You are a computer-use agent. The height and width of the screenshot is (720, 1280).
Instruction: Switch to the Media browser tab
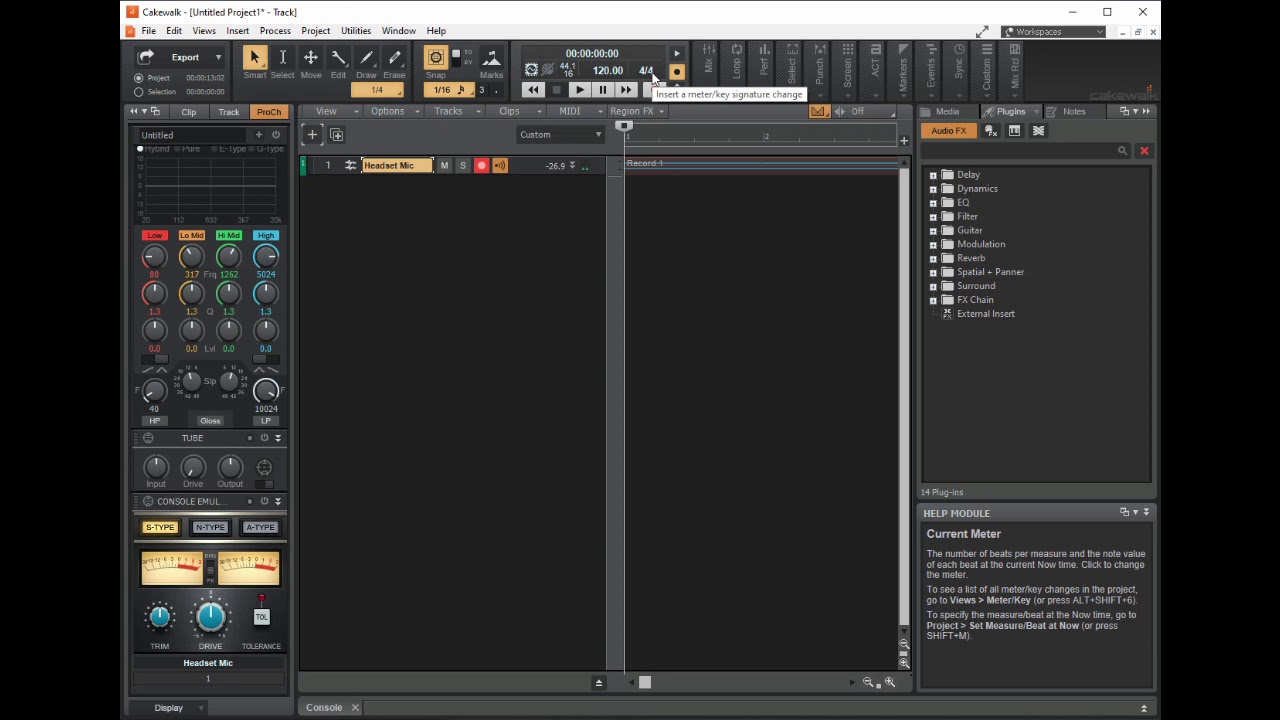point(947,112)
